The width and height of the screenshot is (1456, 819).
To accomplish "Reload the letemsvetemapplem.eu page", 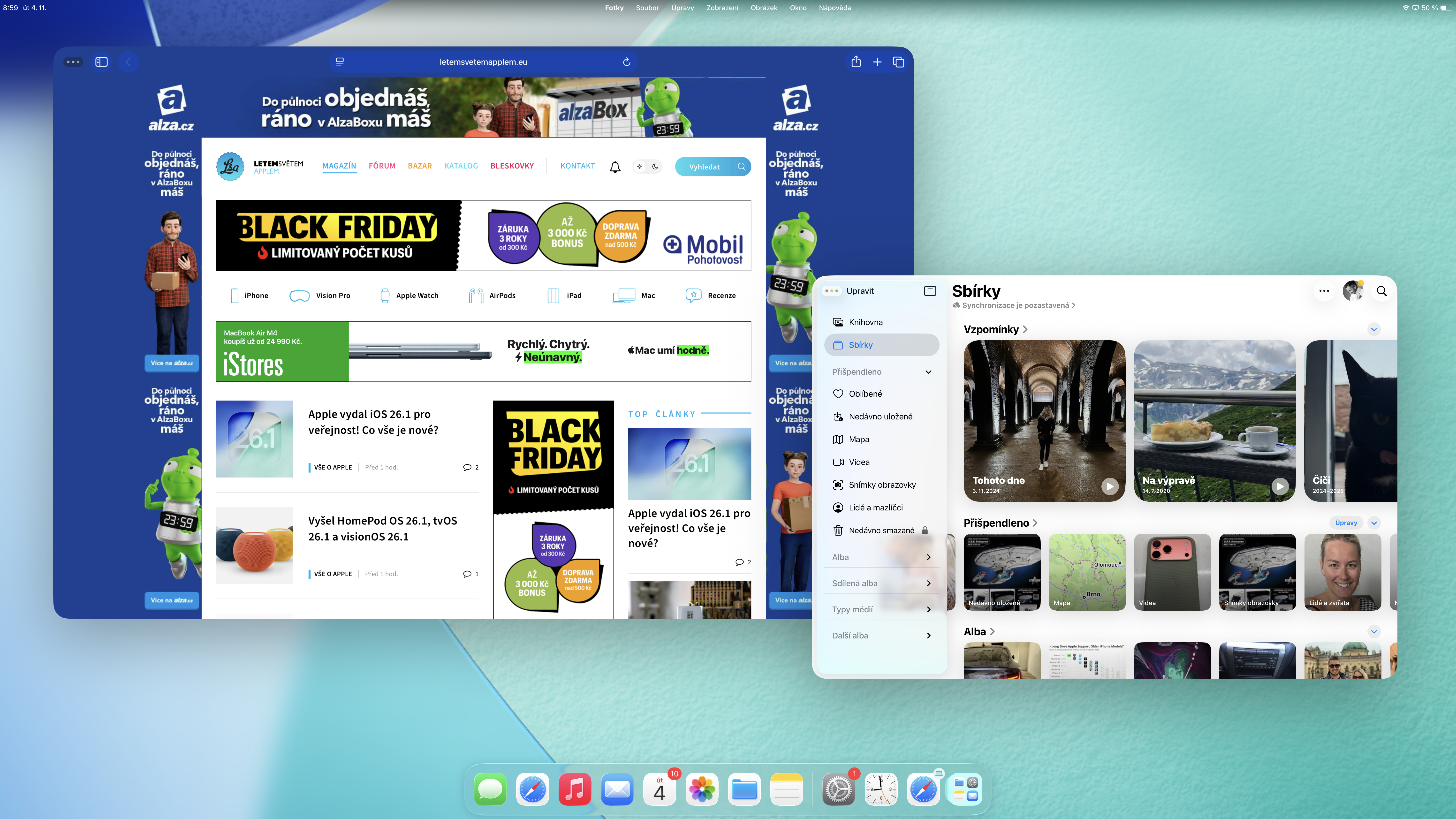I will coord(626,62).
